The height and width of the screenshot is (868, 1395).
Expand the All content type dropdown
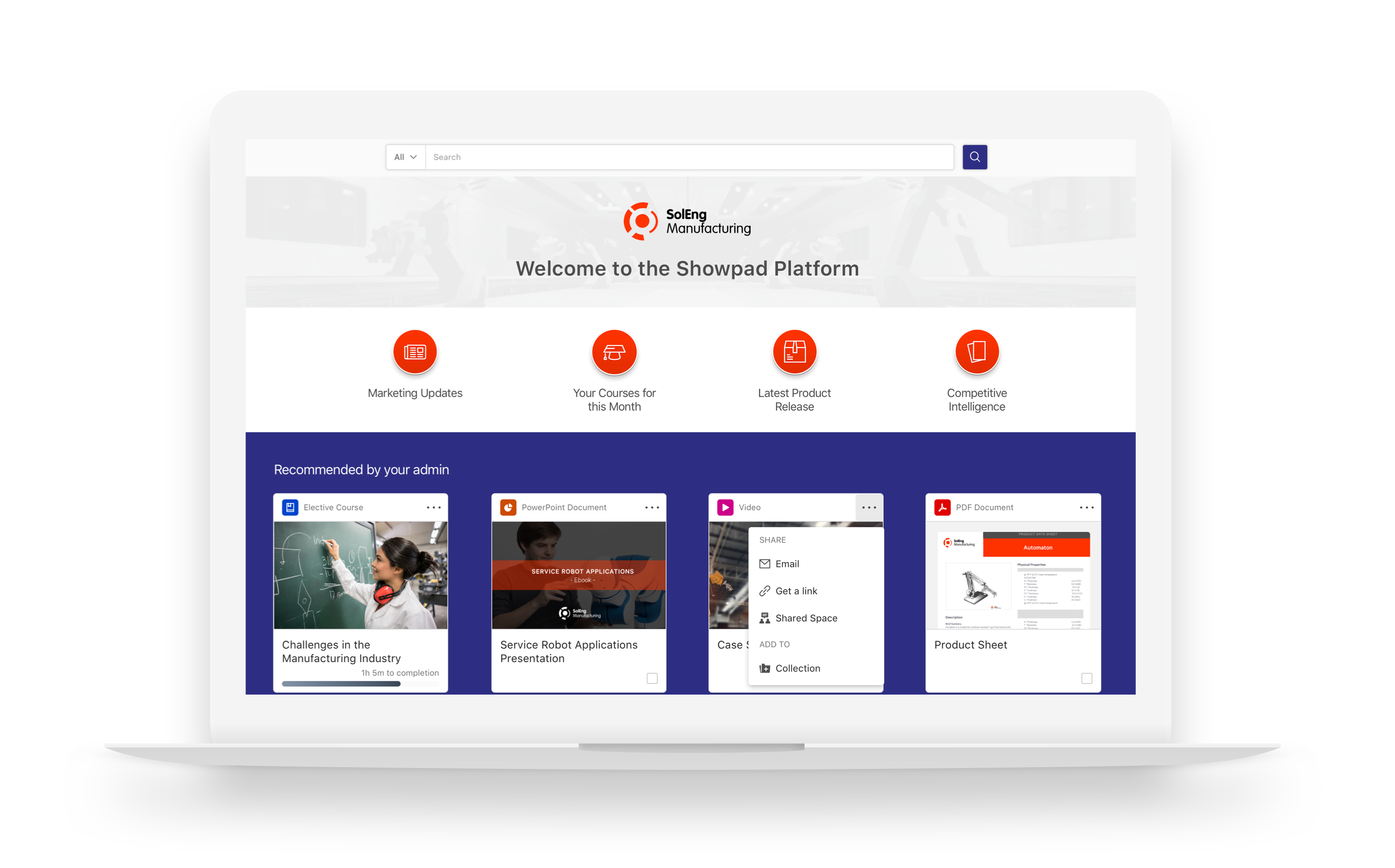click(404, 157)
